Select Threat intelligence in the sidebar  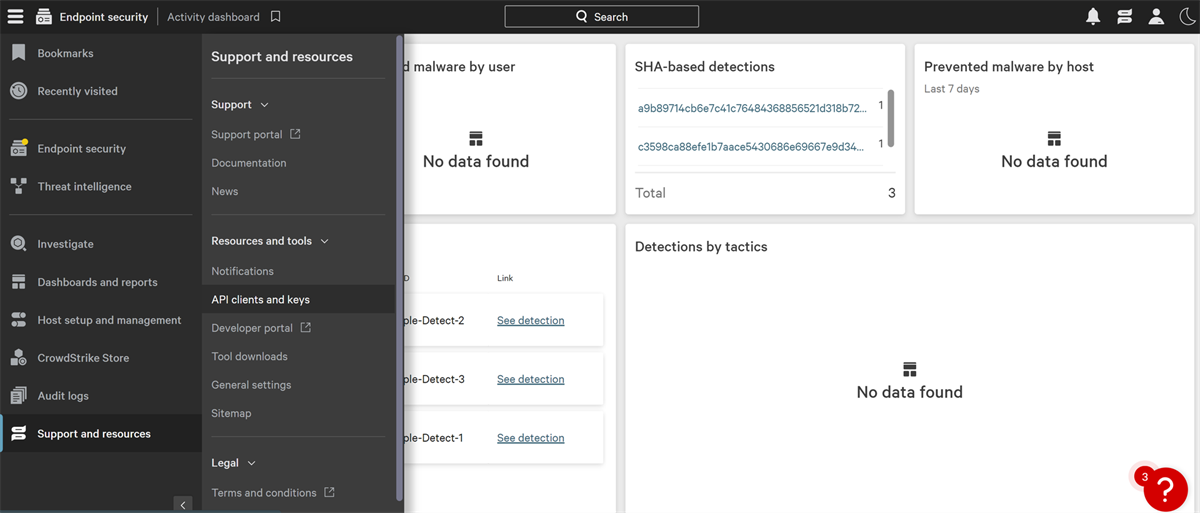84,187
